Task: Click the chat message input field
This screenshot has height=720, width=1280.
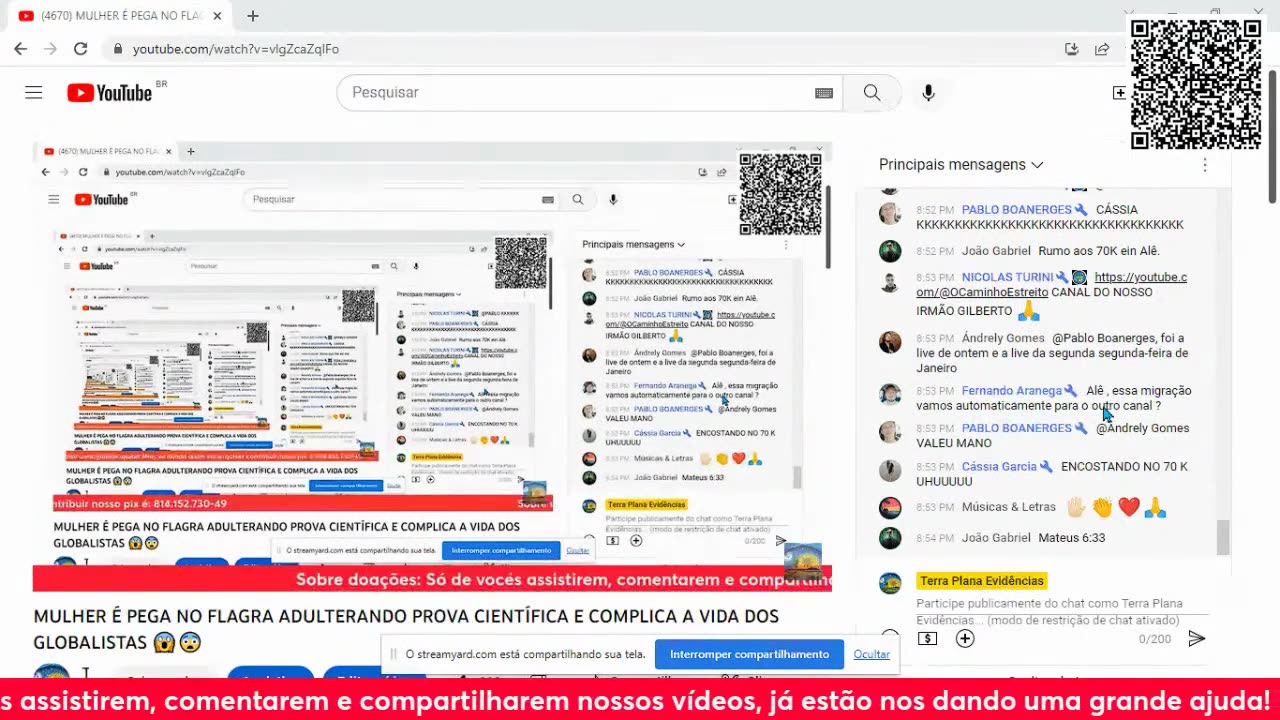Action: [1062, 611]
